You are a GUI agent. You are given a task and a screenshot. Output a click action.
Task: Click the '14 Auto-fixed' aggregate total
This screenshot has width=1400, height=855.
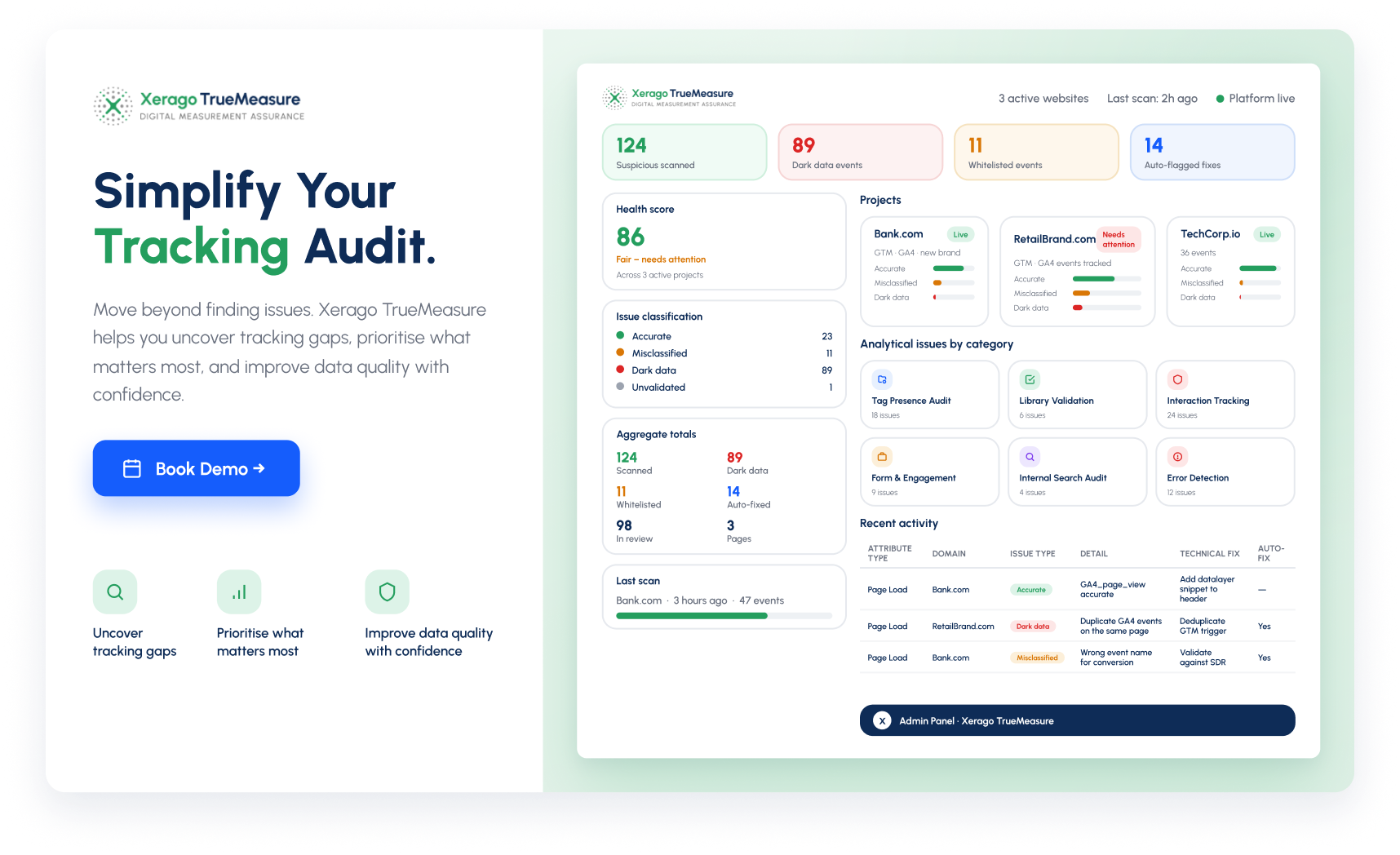748,497
